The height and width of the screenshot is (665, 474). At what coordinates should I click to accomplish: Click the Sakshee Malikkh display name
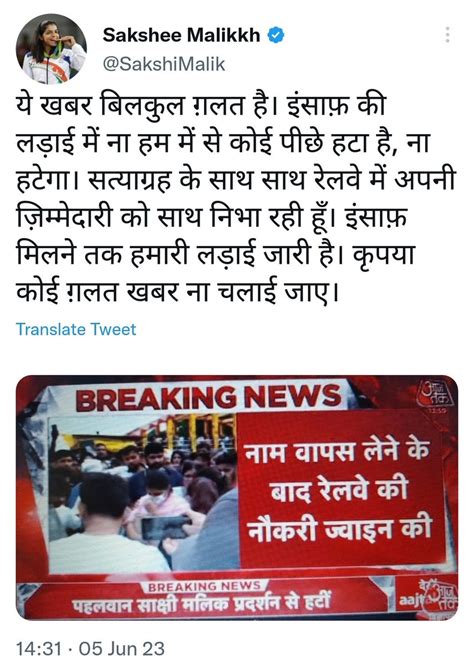coord(181,35)
